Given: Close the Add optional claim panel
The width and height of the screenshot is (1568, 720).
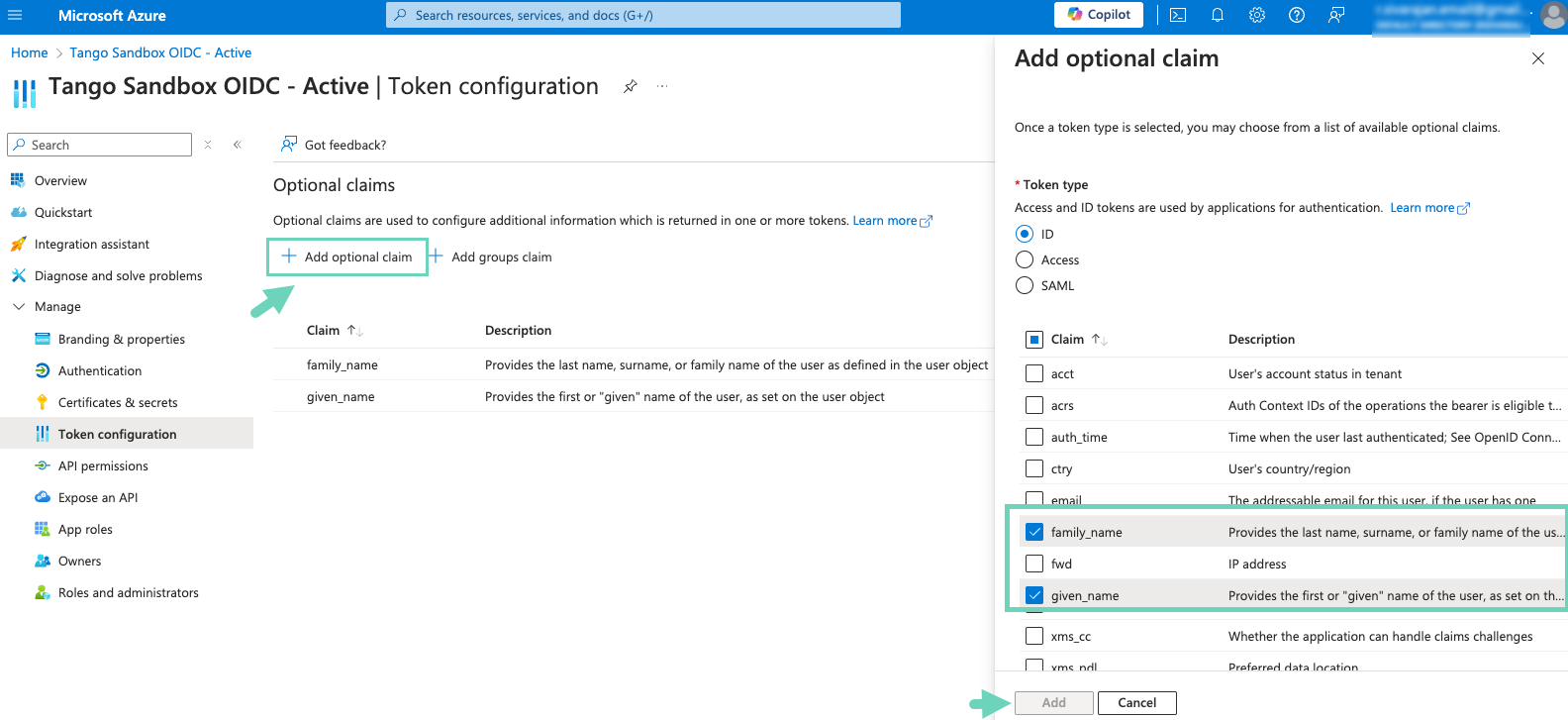Looking at the screenshot, I should point(1538,58).
